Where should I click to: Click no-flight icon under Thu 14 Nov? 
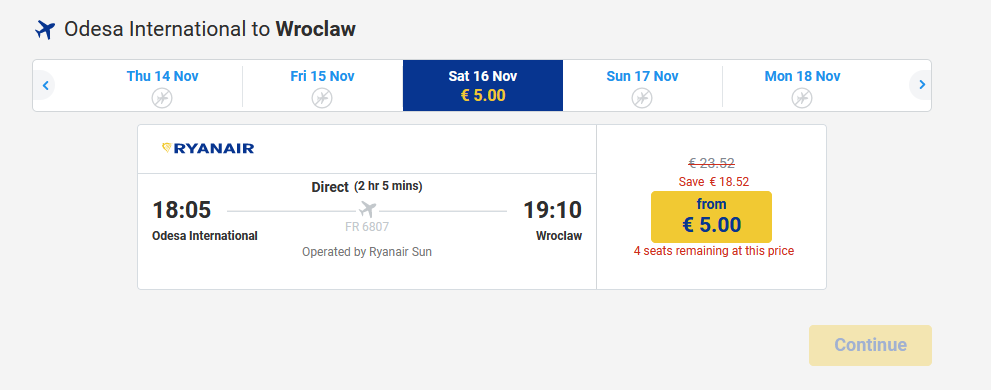coord(162,98)
